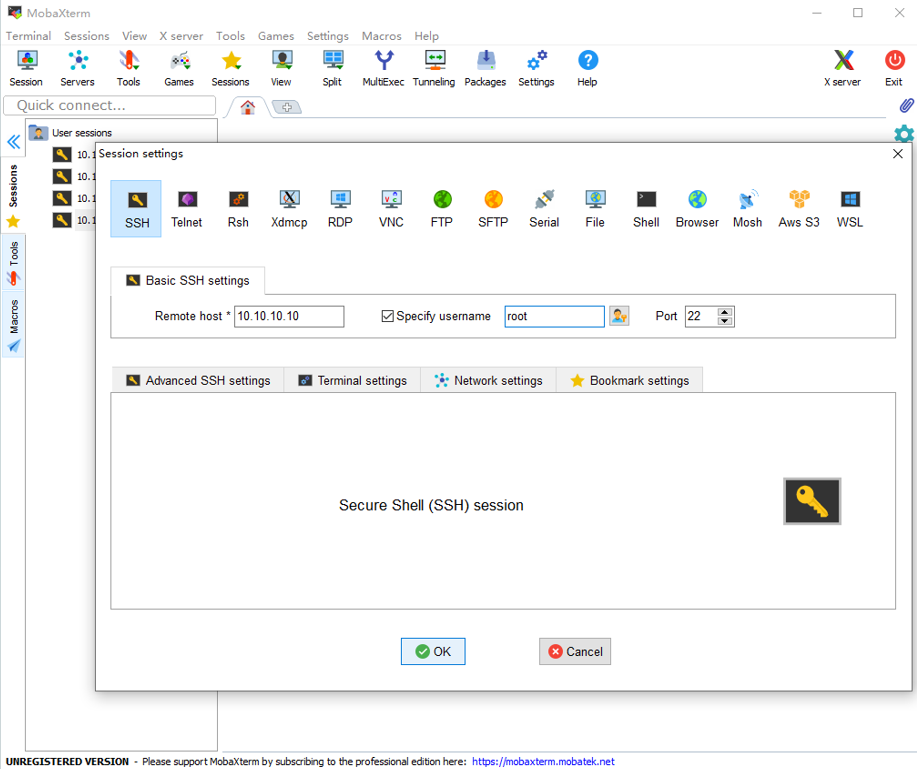The width and height of the screenshot is (917, 769).
Task: Open X server menu
Action: click(x=181, y=36)
